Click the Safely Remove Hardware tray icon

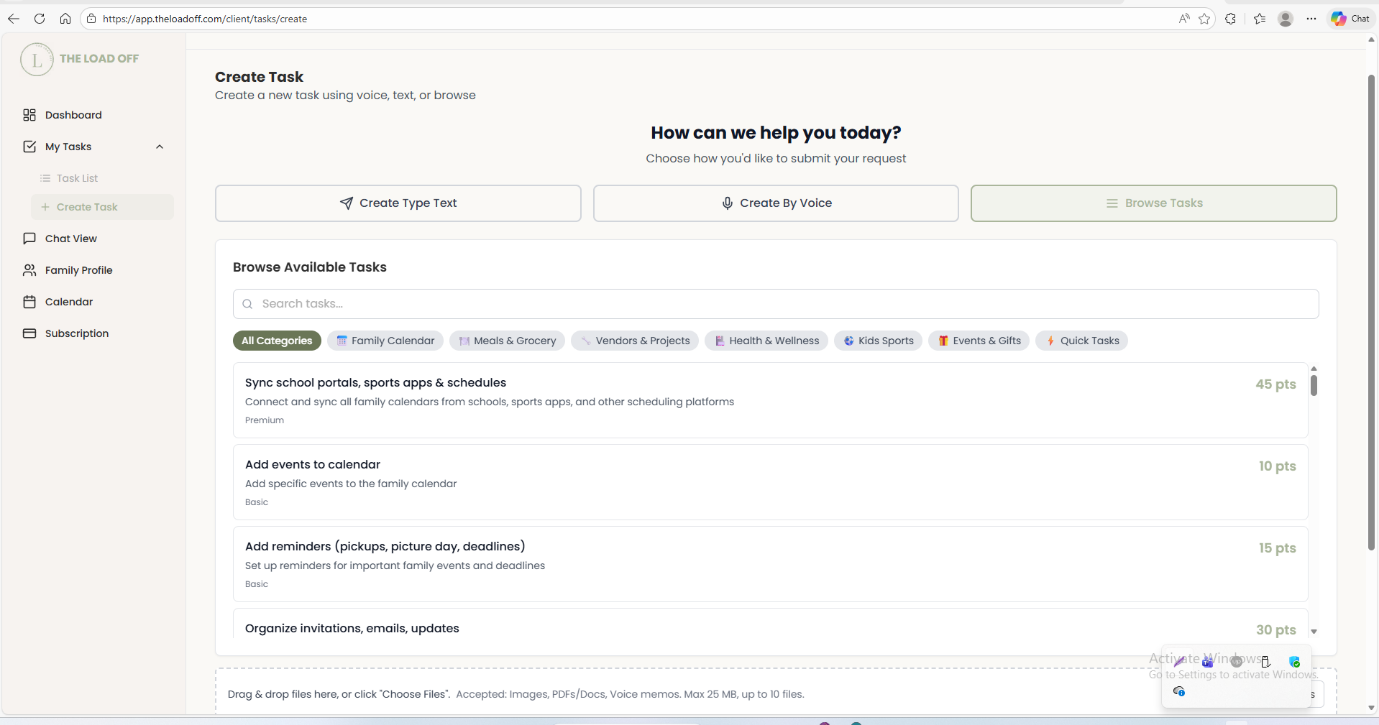coord(1265,662)
